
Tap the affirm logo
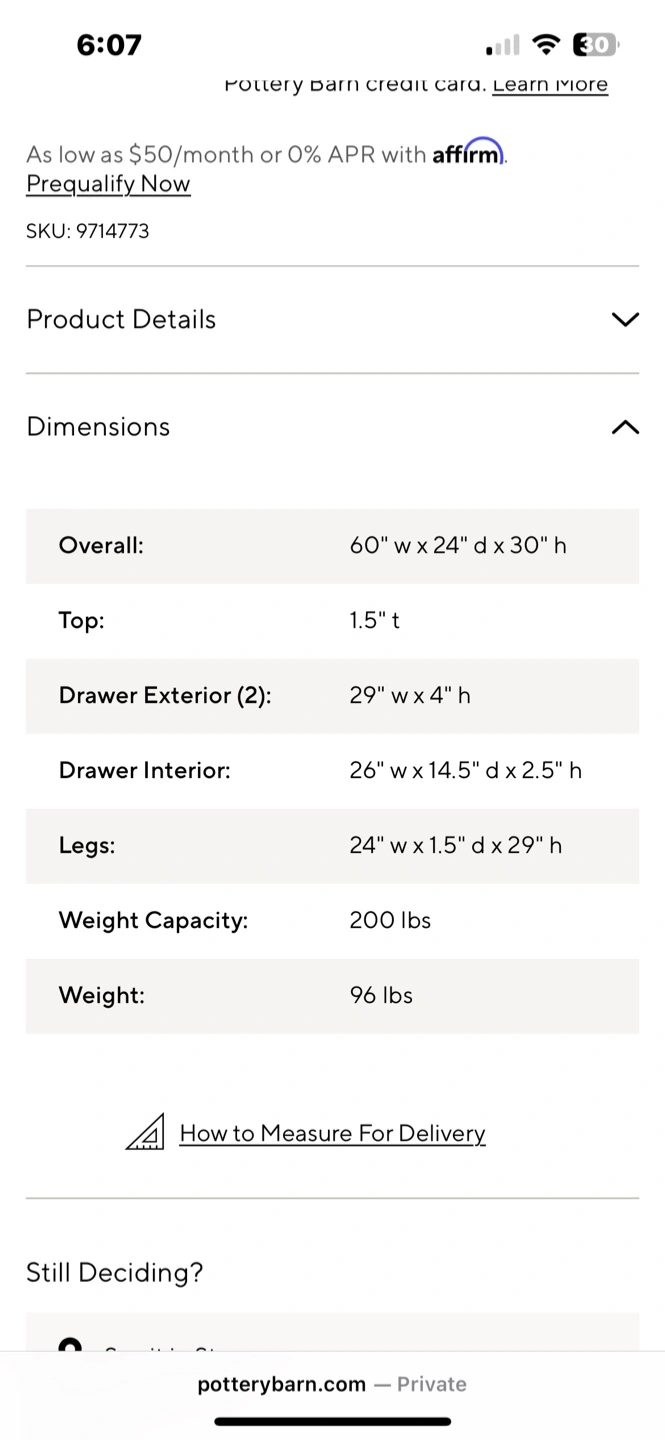click(x=468, y=153)
